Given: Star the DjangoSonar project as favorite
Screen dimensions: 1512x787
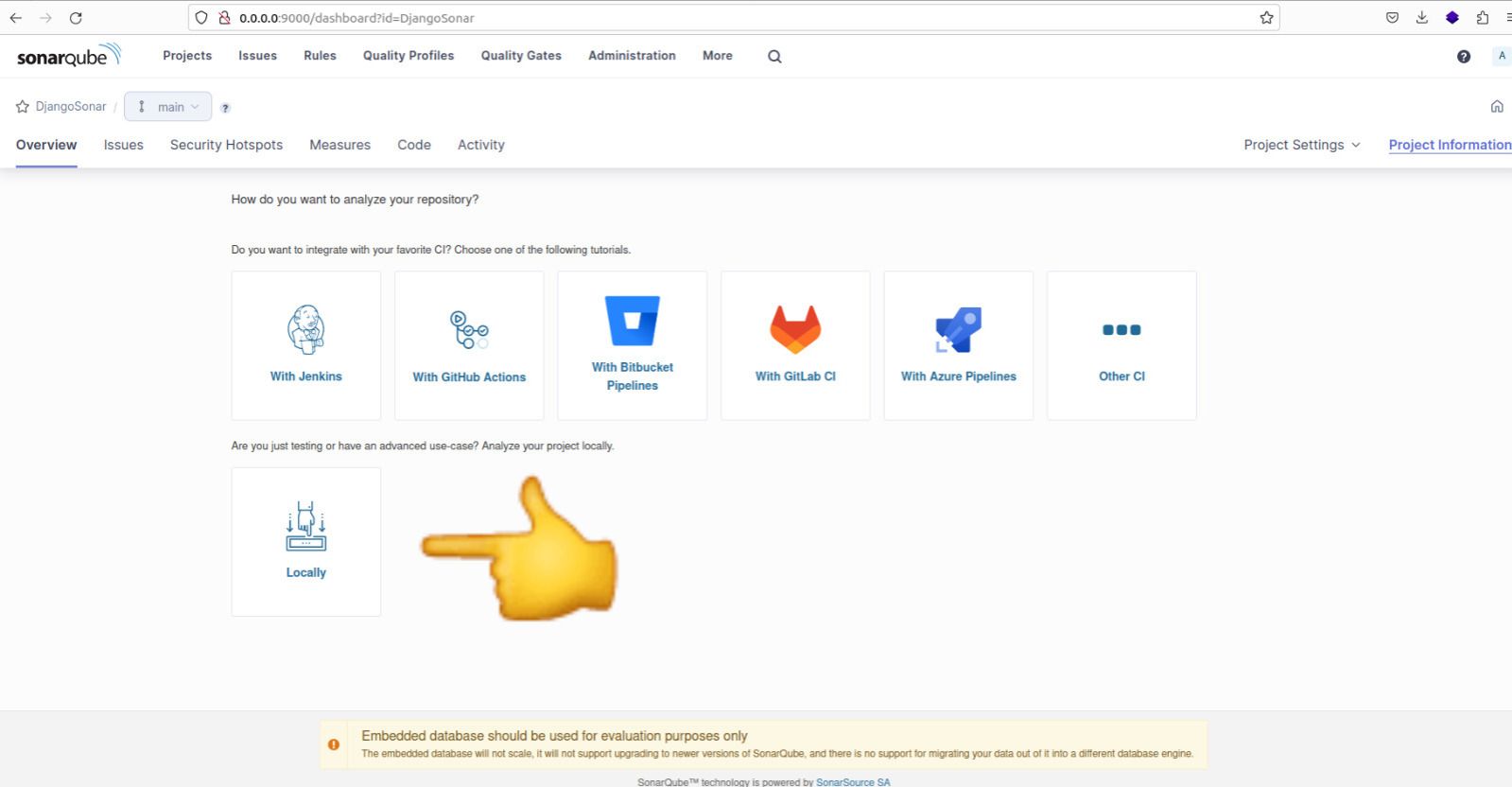Looking at the screenshot, I should click(23, 107).
